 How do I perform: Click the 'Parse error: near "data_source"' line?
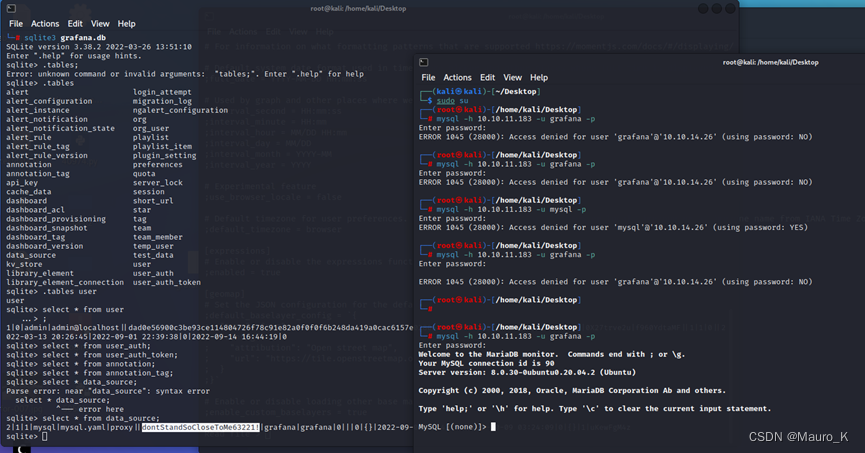tap(108, 391)
